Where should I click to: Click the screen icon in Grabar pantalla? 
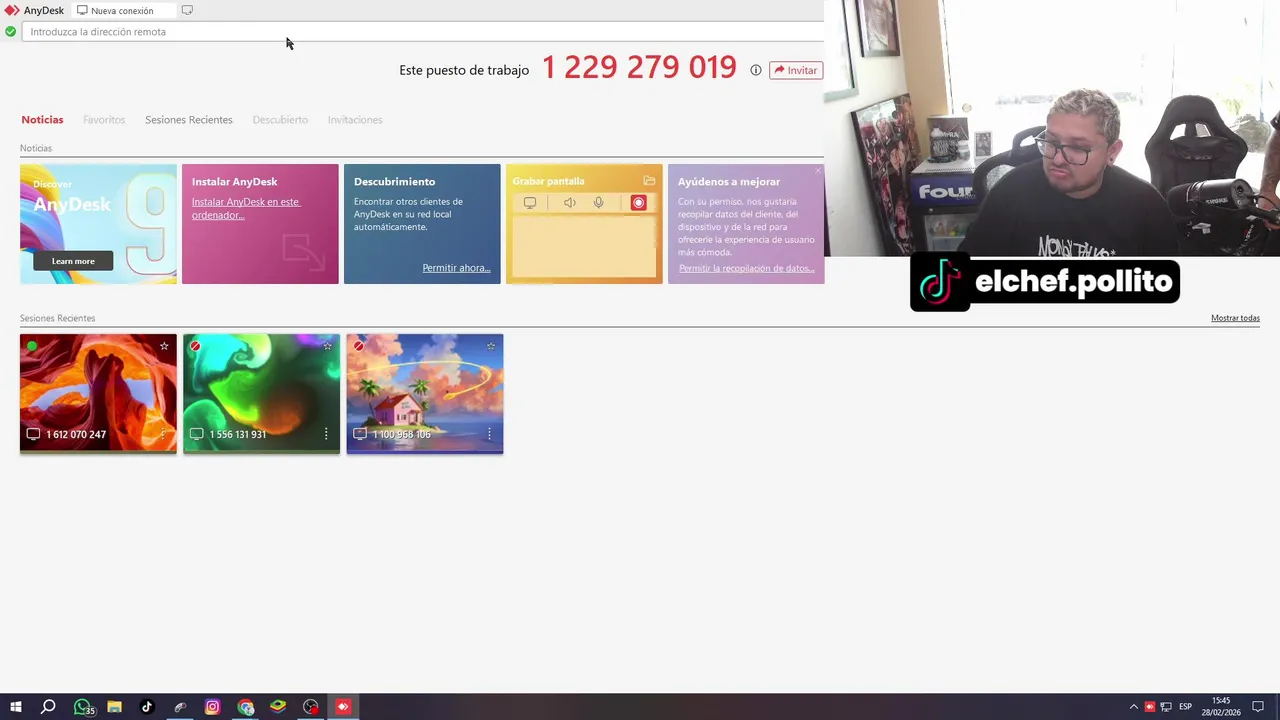pos(530,203)
